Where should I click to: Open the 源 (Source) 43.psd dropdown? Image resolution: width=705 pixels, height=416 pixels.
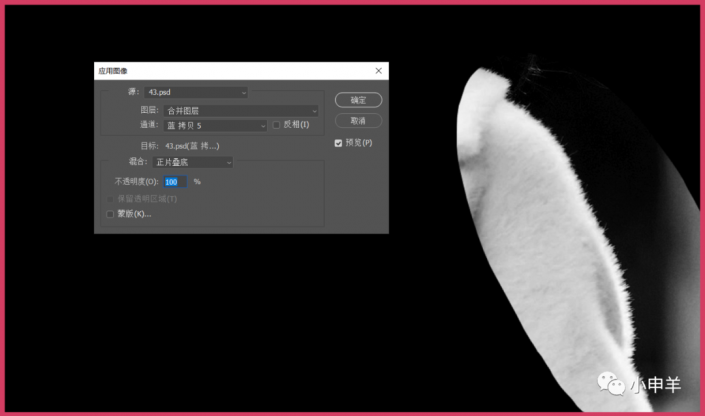tap(196, 92)
